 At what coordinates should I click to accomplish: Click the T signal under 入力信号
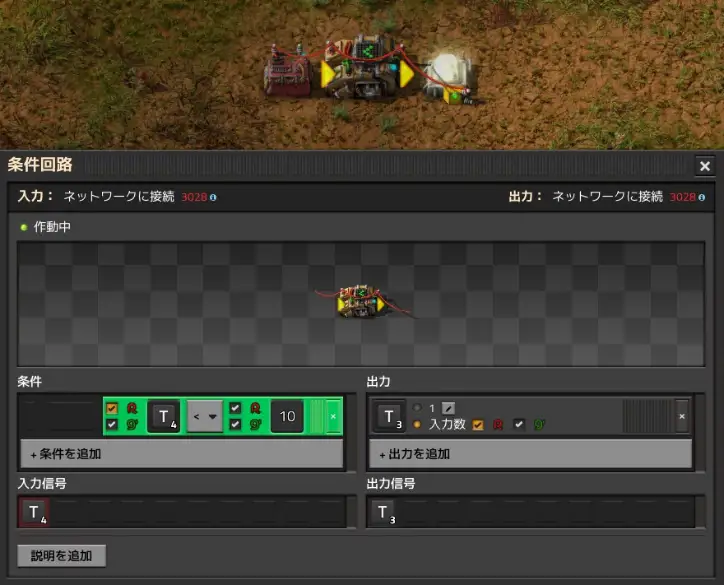[x=34, y=513]
